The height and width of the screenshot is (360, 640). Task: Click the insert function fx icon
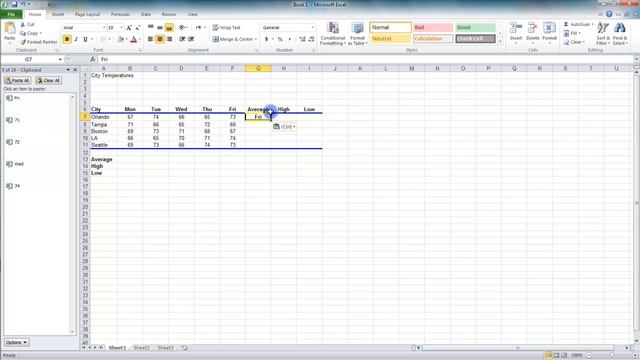coord(93,60)
